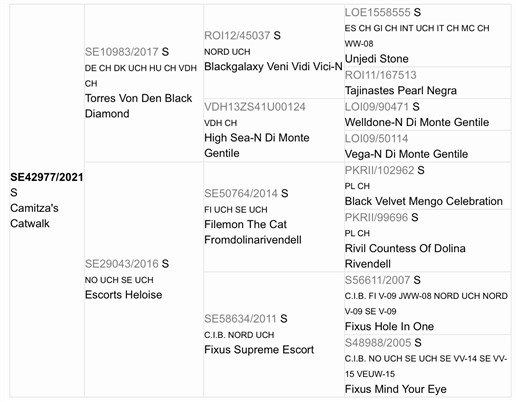Click SE58634/2011 registration number
Viewport: 516px width, 402px height.
240,319
